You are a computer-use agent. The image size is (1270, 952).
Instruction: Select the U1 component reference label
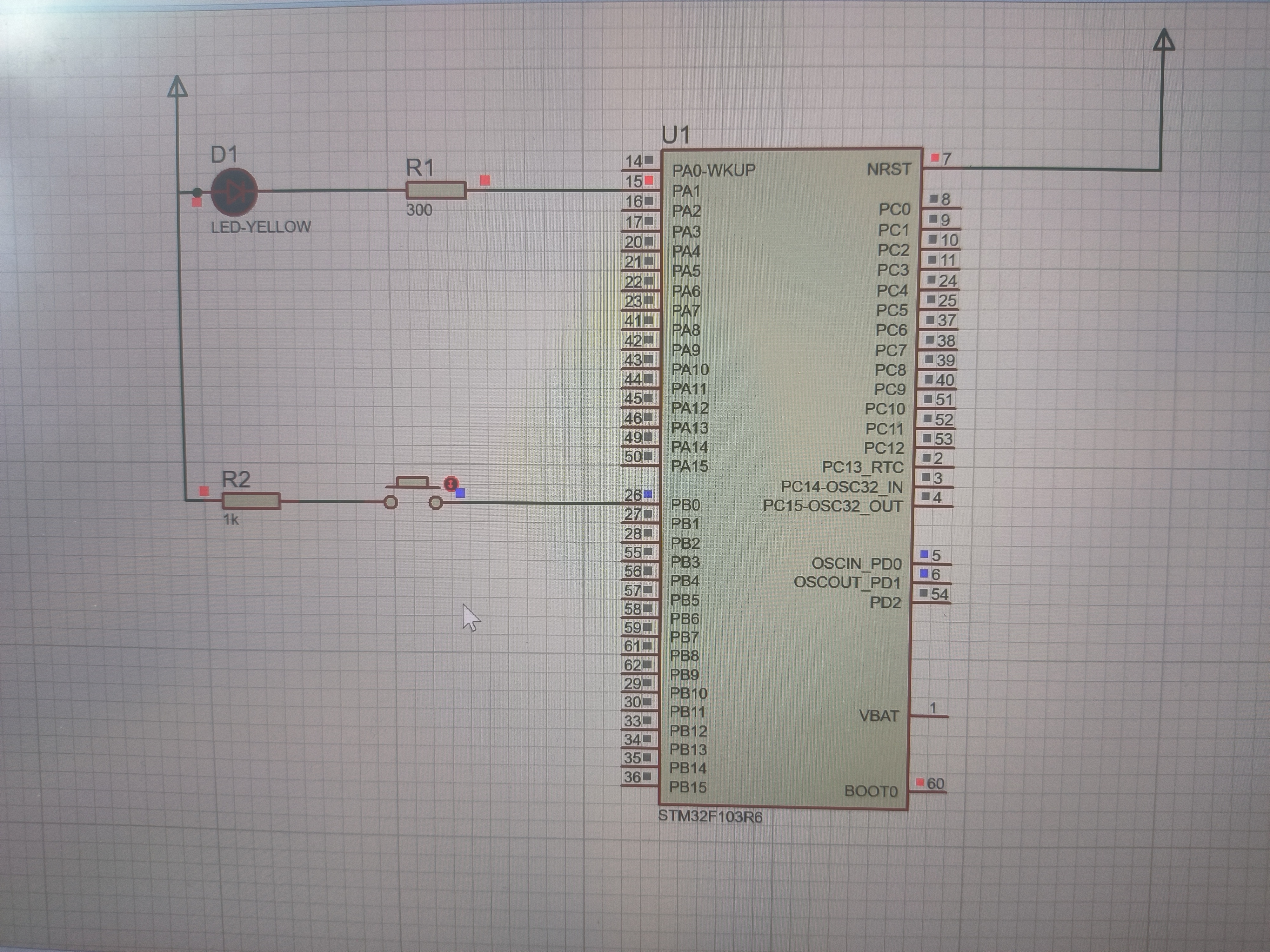click(x=675, y=135)
